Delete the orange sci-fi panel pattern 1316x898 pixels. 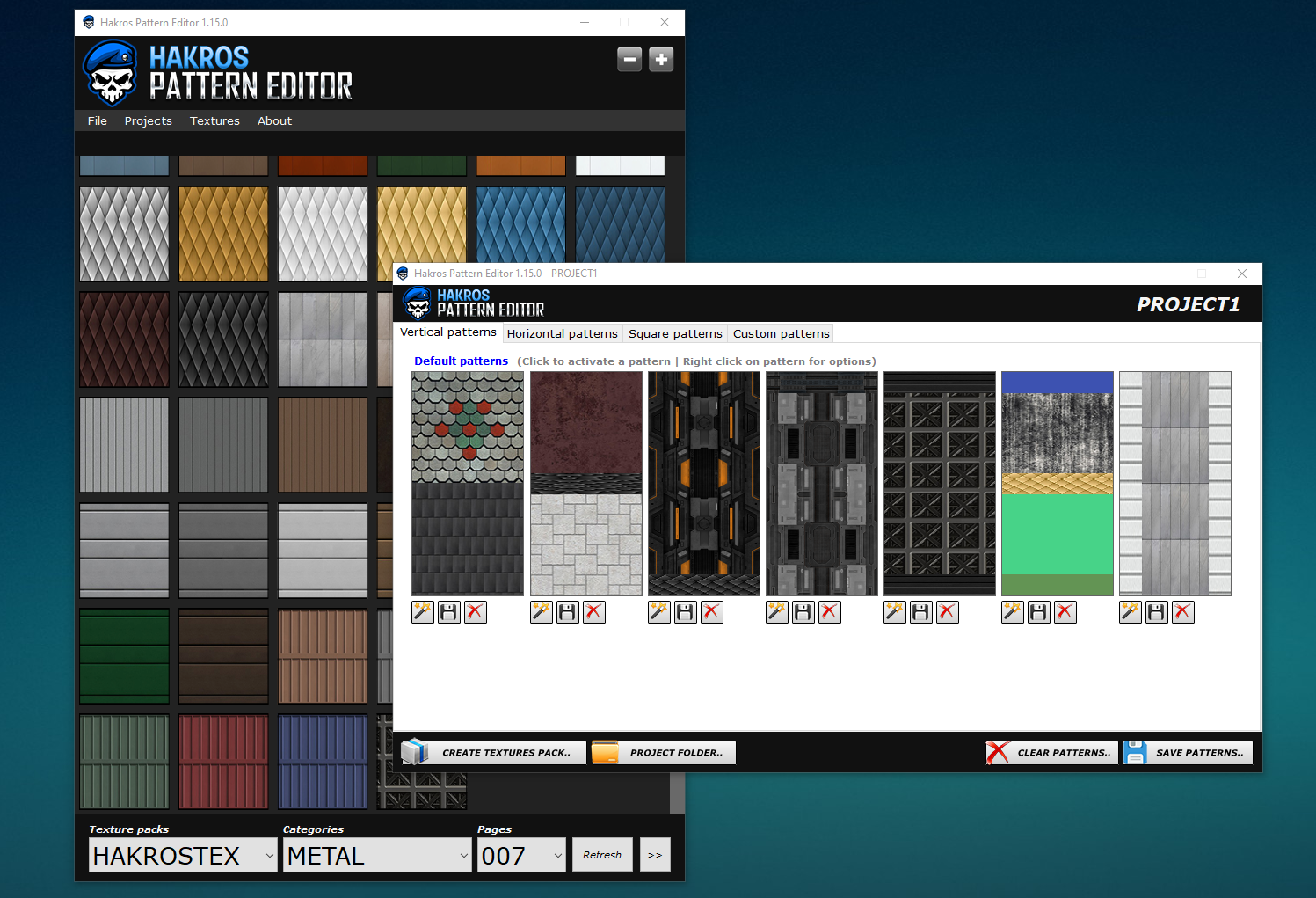712,612
